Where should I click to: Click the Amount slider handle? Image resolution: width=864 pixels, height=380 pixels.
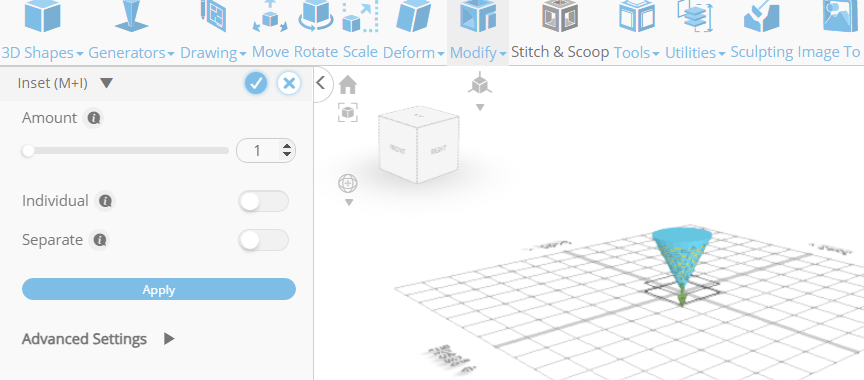[x=28, y=151]
